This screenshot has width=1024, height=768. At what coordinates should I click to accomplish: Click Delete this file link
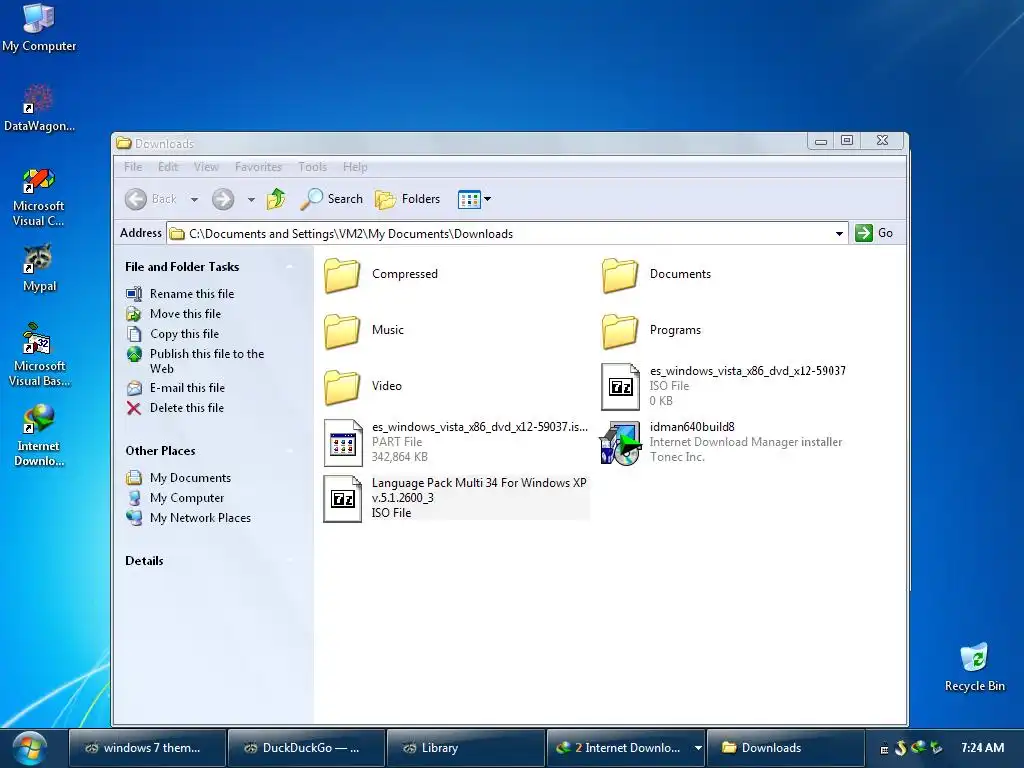(187, 408)
